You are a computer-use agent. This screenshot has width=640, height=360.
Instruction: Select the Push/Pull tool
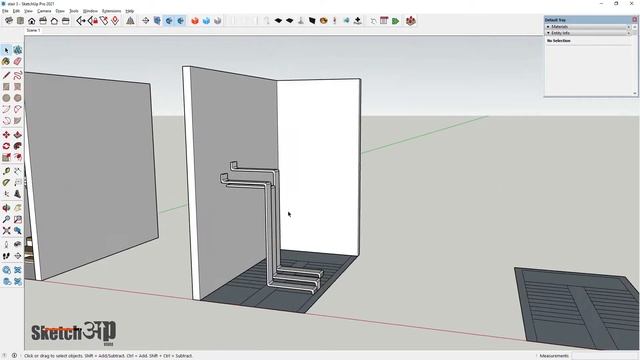tap(18, 135)
